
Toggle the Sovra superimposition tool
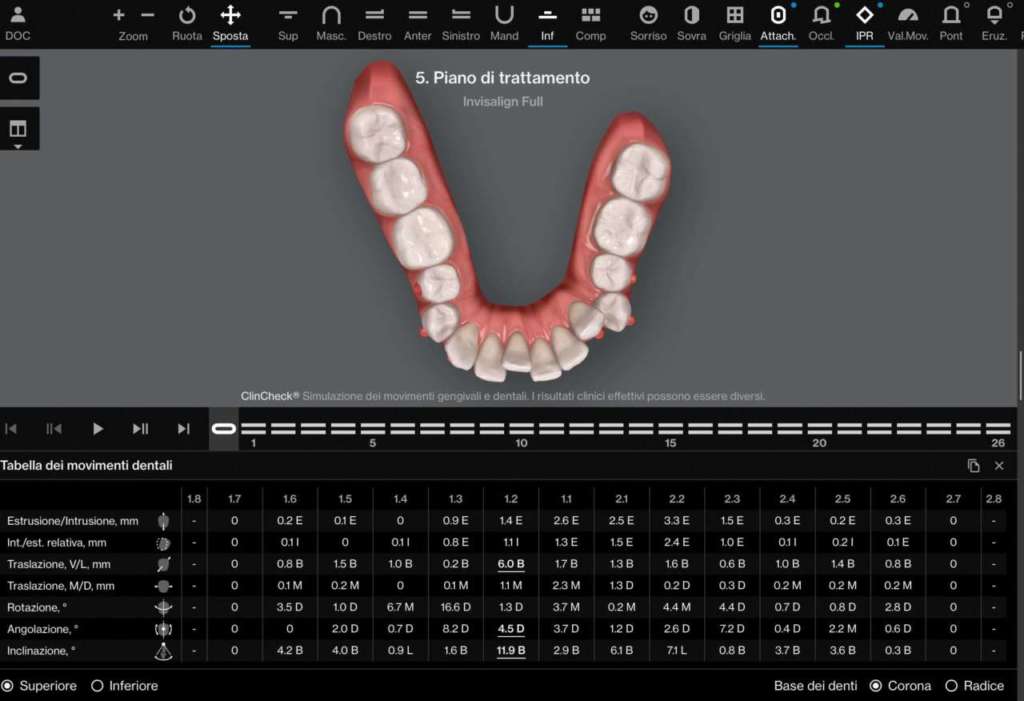[691, 23]
